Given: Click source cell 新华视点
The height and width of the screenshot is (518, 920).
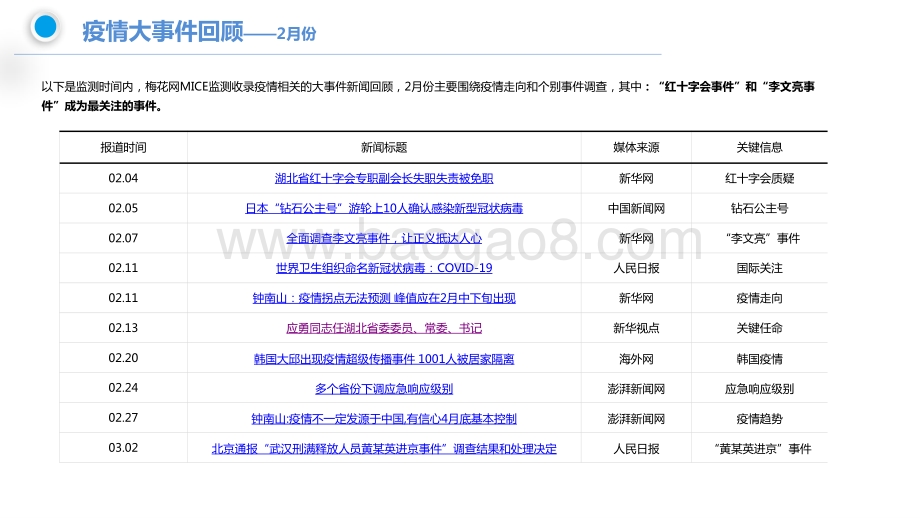Looking at the screenshot, I should [x=636, y=328].
